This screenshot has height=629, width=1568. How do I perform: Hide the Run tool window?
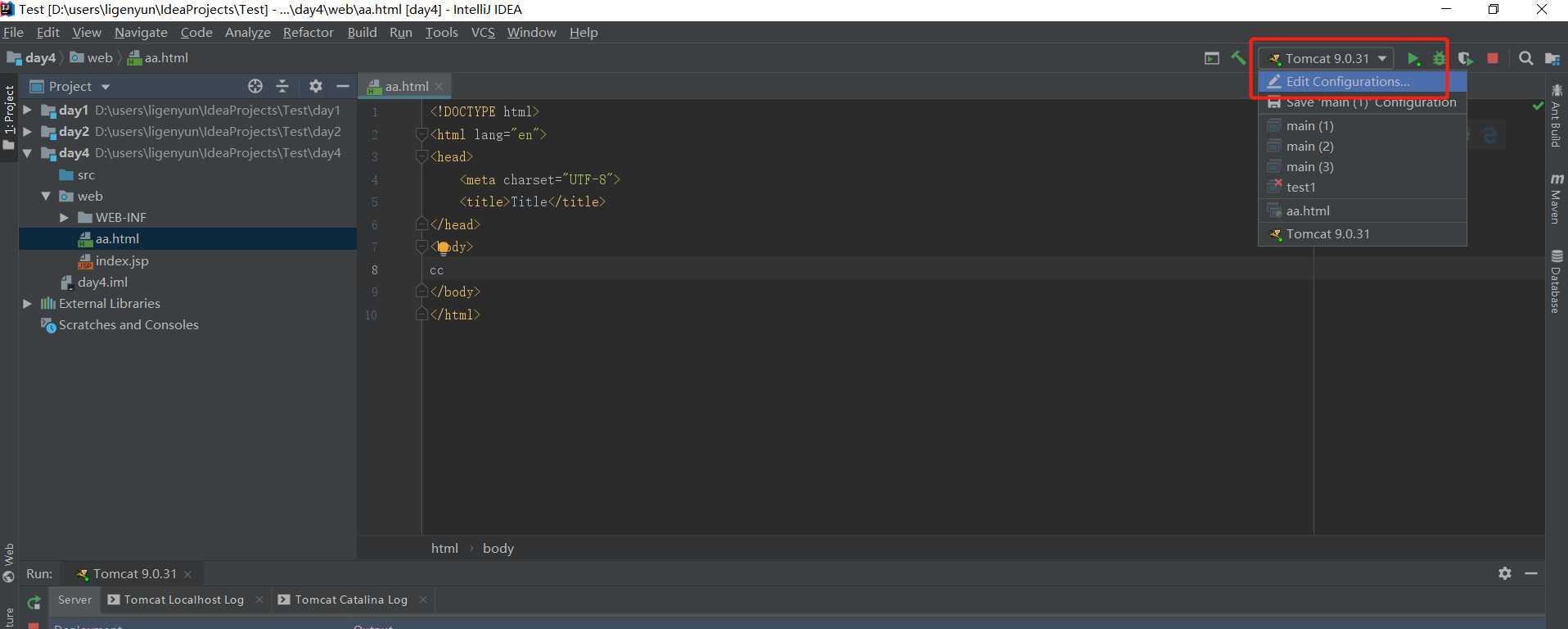pos(1531,573)
